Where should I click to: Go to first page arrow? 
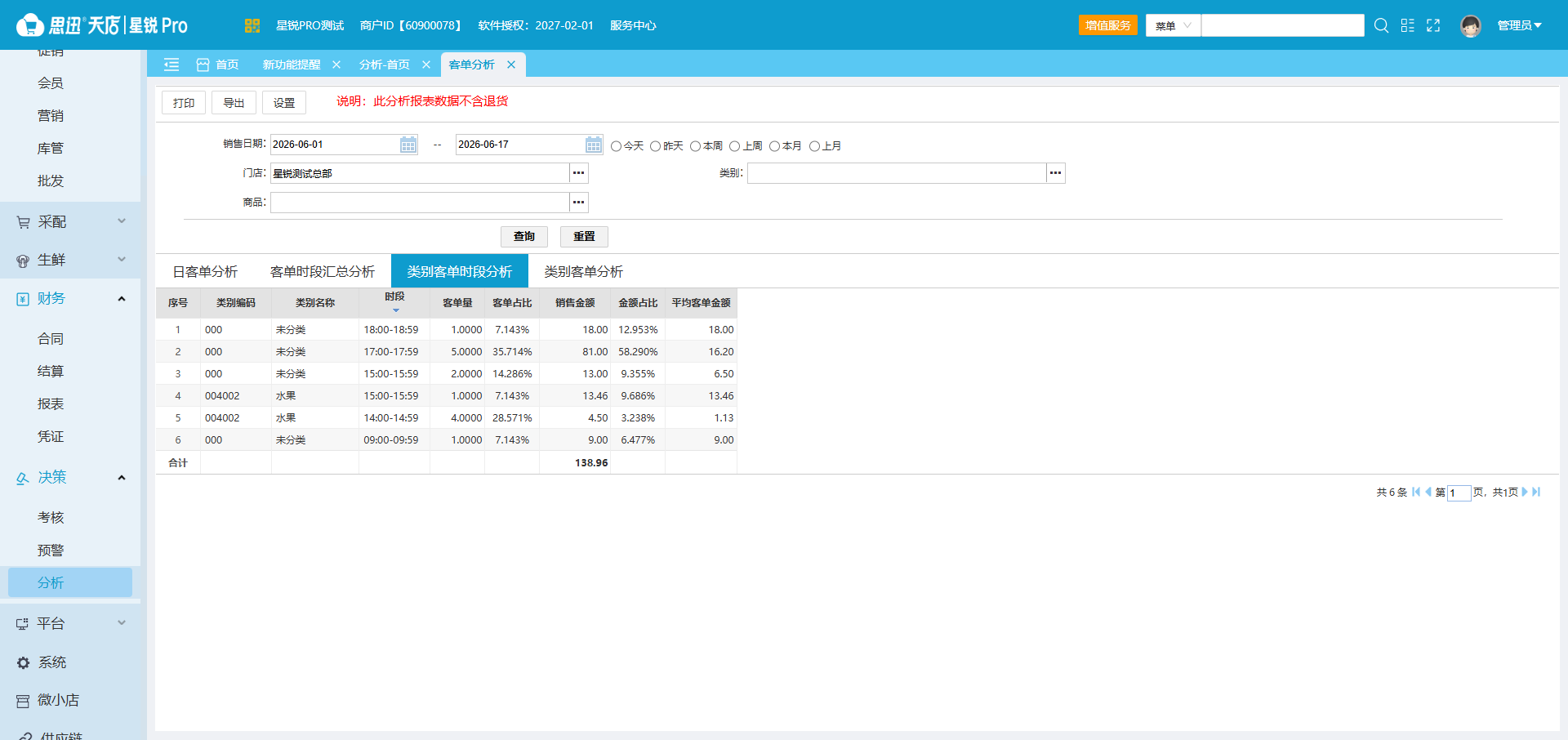click(1416, 492)
